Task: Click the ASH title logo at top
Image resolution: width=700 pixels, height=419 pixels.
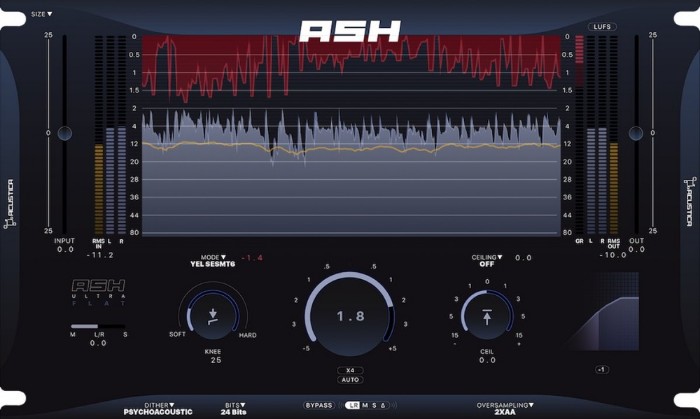Action: click(x=350, y=32)
